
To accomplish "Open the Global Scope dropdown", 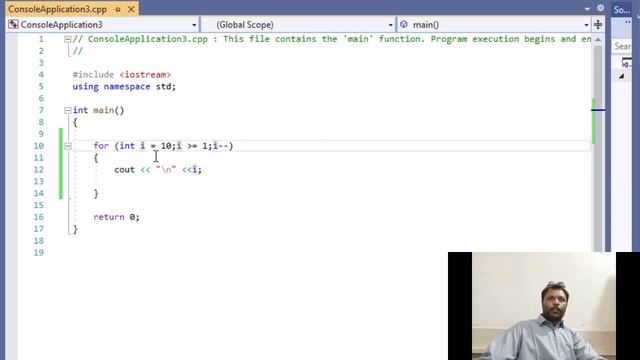I will click(390, 25).
